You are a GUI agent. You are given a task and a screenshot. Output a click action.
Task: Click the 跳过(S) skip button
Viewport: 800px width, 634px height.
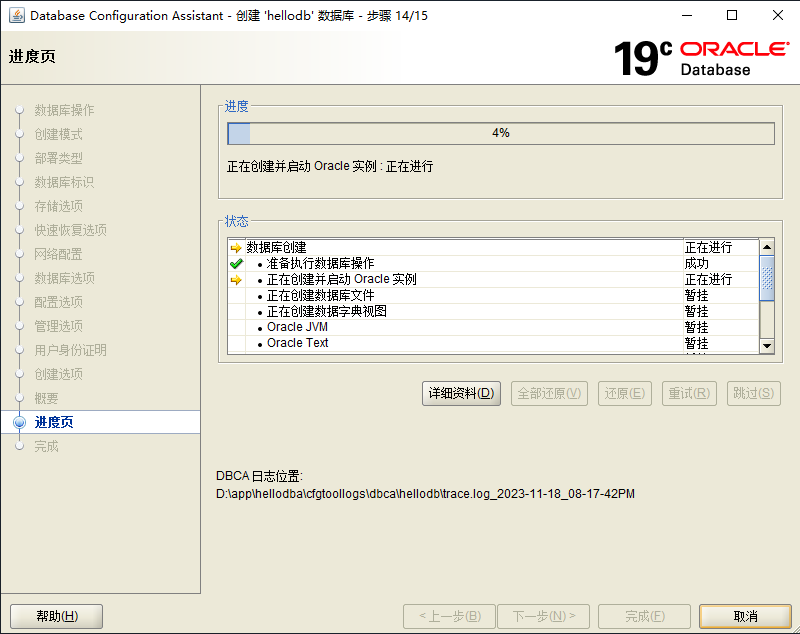coord(754,393)
